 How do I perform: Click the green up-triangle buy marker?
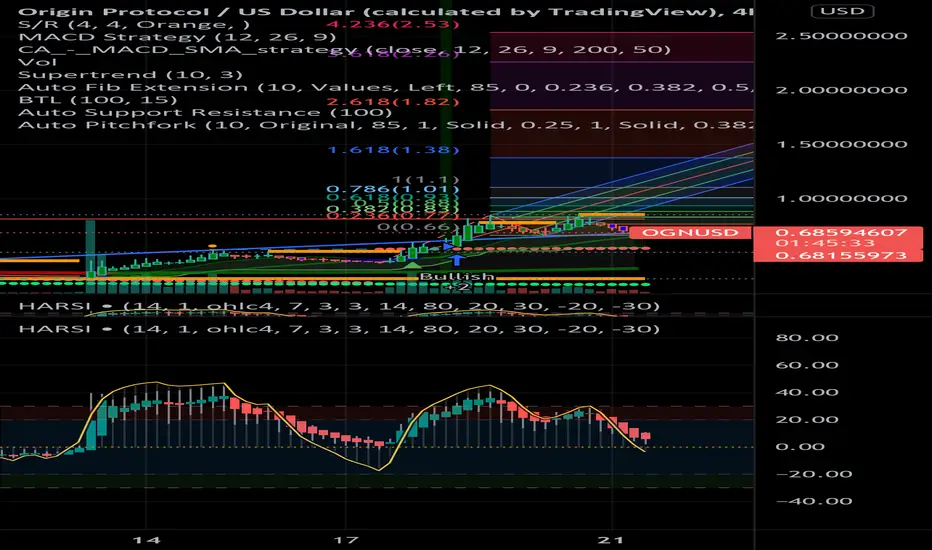tap(412, 265)
